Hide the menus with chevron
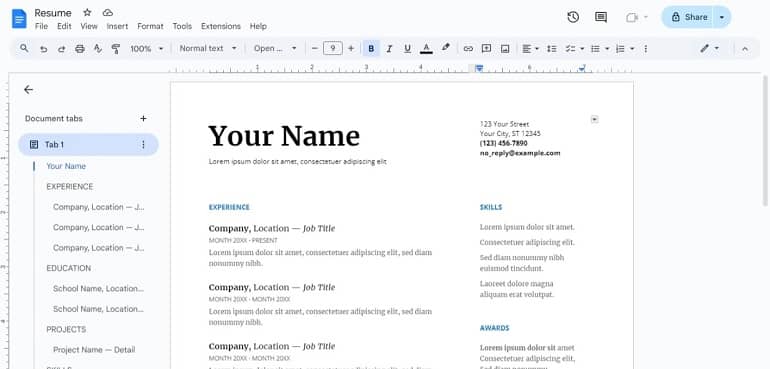The width and height of the screenshot is (770, 369). click(745, 49)
